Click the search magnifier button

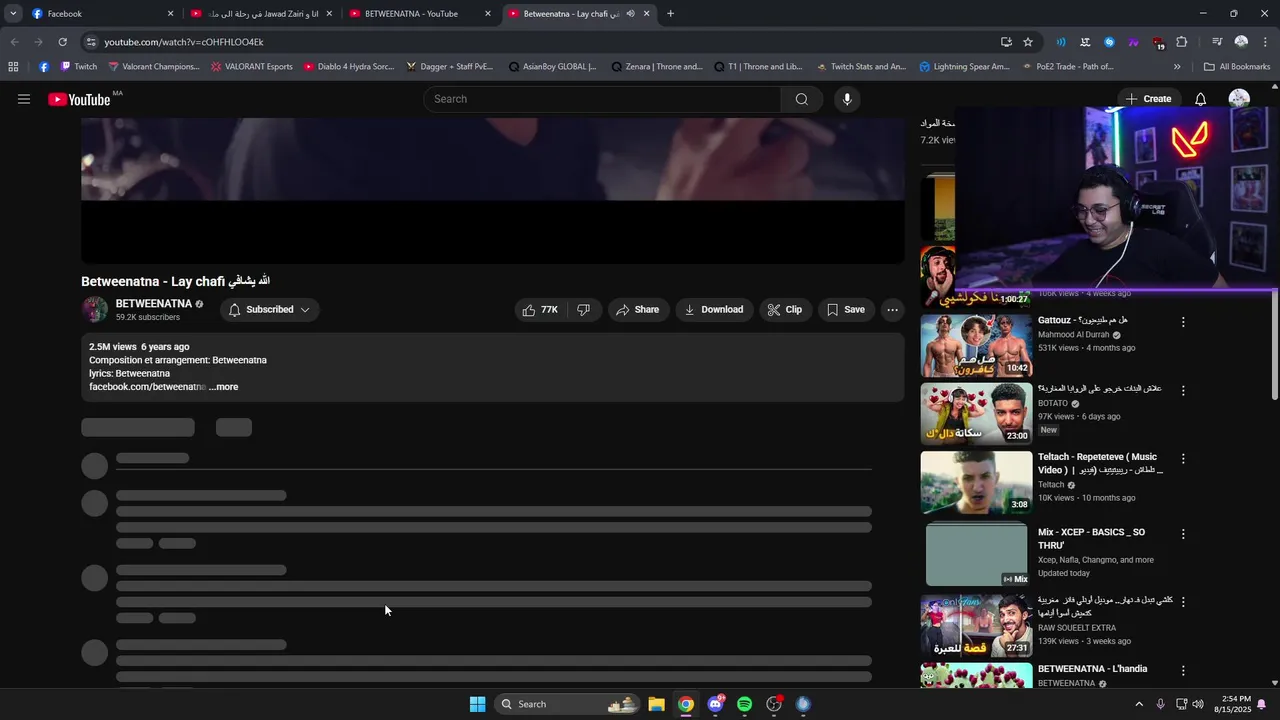click(801, 99)
